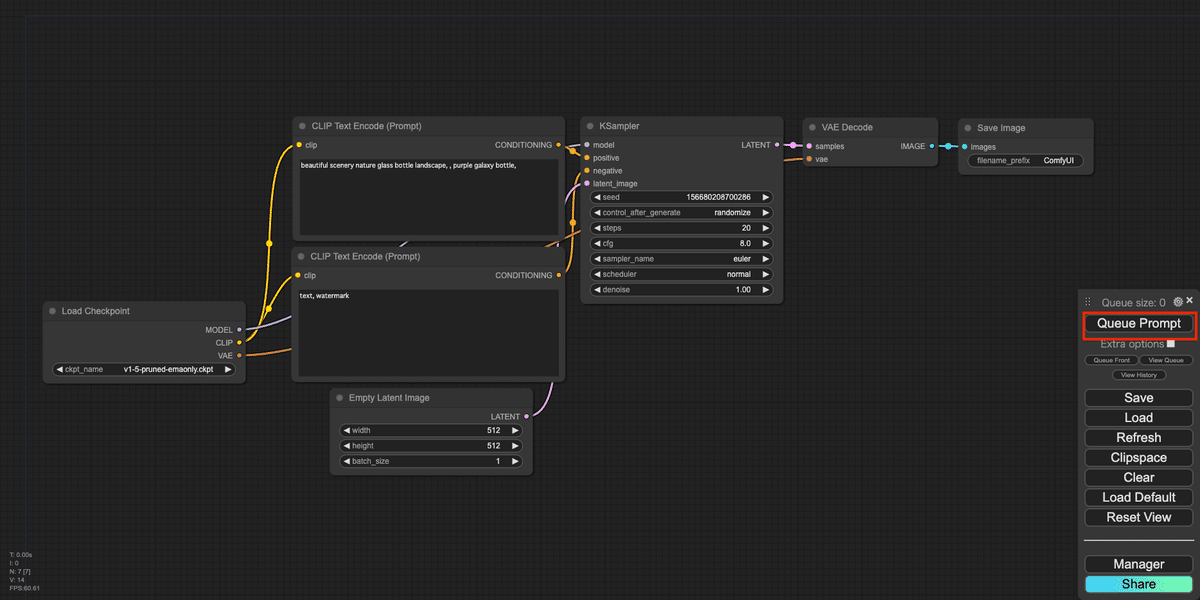Click the View History button
Viewport: 1200px width, 600px height.
tap(1139, 375)
